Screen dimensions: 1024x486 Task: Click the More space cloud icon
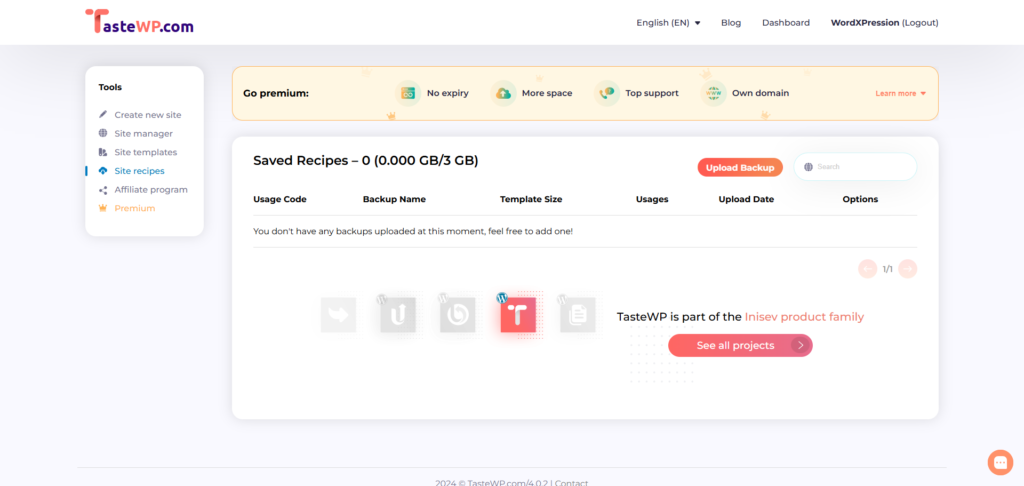coord(504,93)
